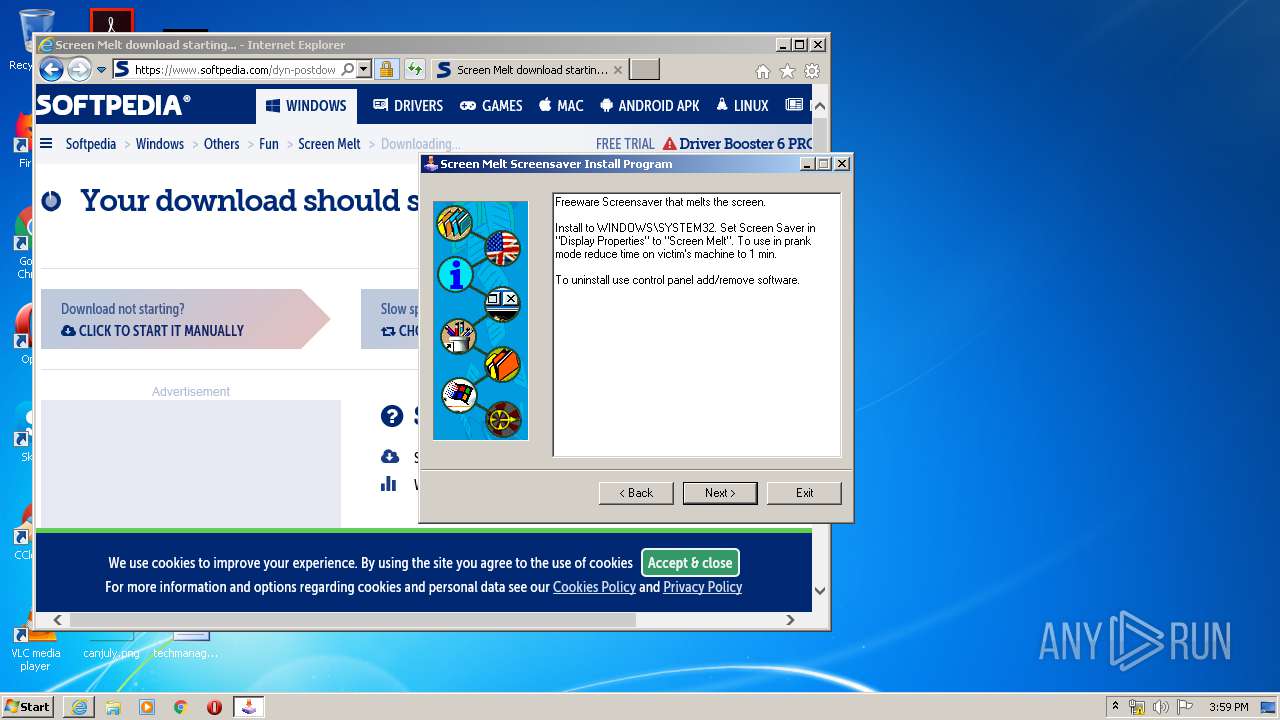The width and height of the screenshot is (1280, 720).
Task: Click the Screen Melt installer taskbar icon
Action: coord(249,707)
